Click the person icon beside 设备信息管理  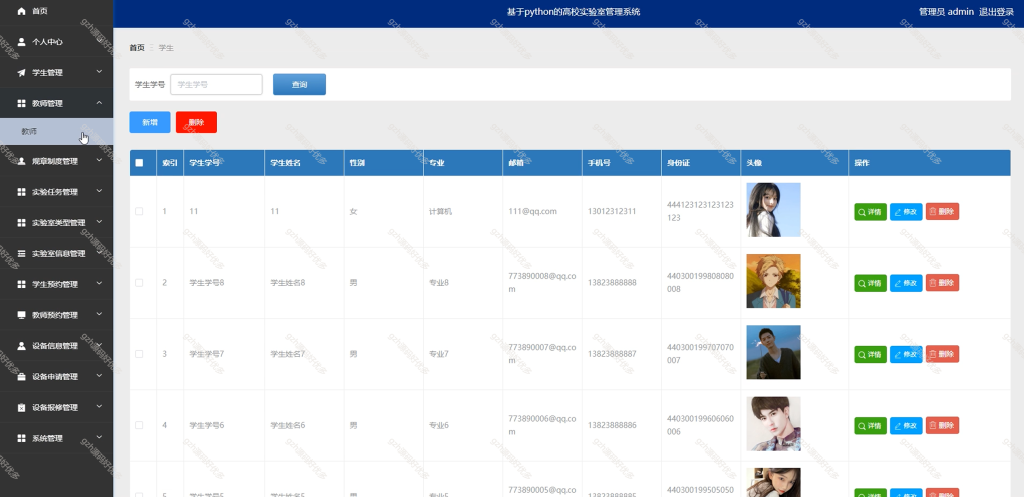(x=21, y=346)
